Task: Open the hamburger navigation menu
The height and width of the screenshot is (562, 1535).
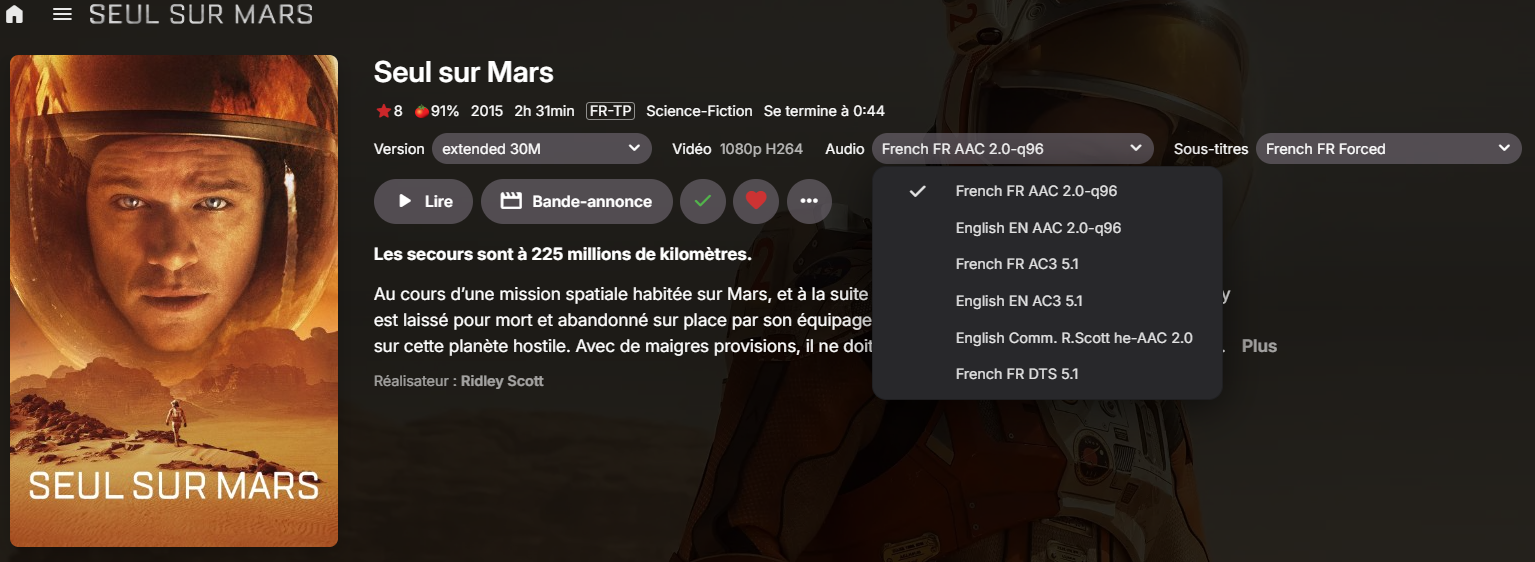Action: 62,15
